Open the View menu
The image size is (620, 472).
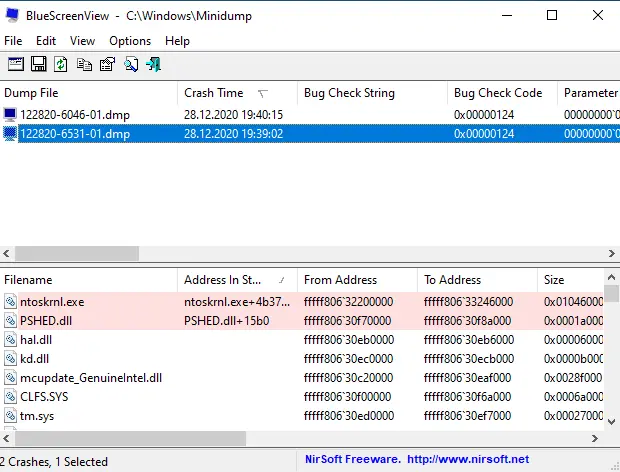pos(82,41)
